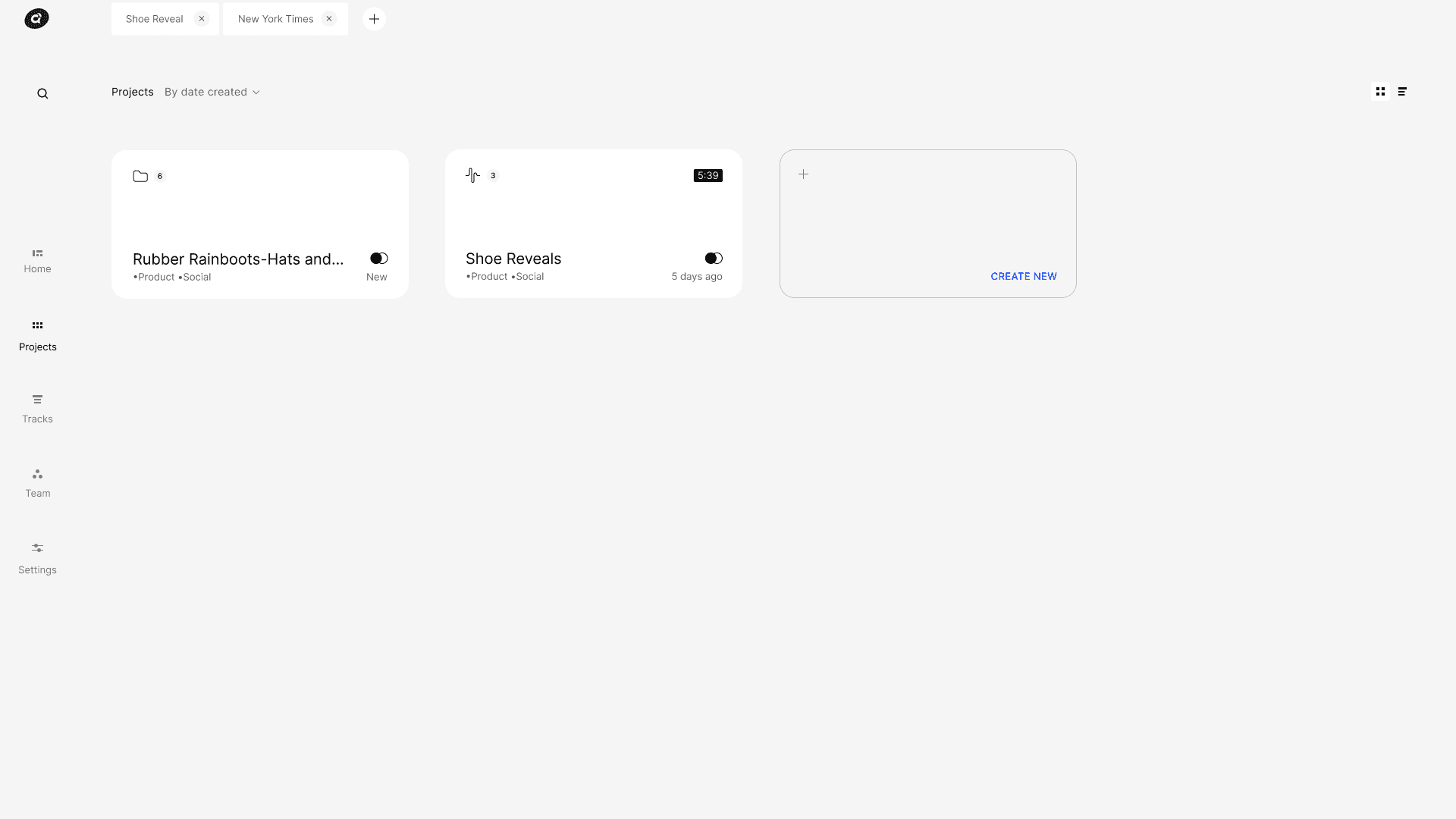The image size is (1456, 819).
Task: Click the waveform icon on Shoe Reveals
Action: [x=472, y=175]
